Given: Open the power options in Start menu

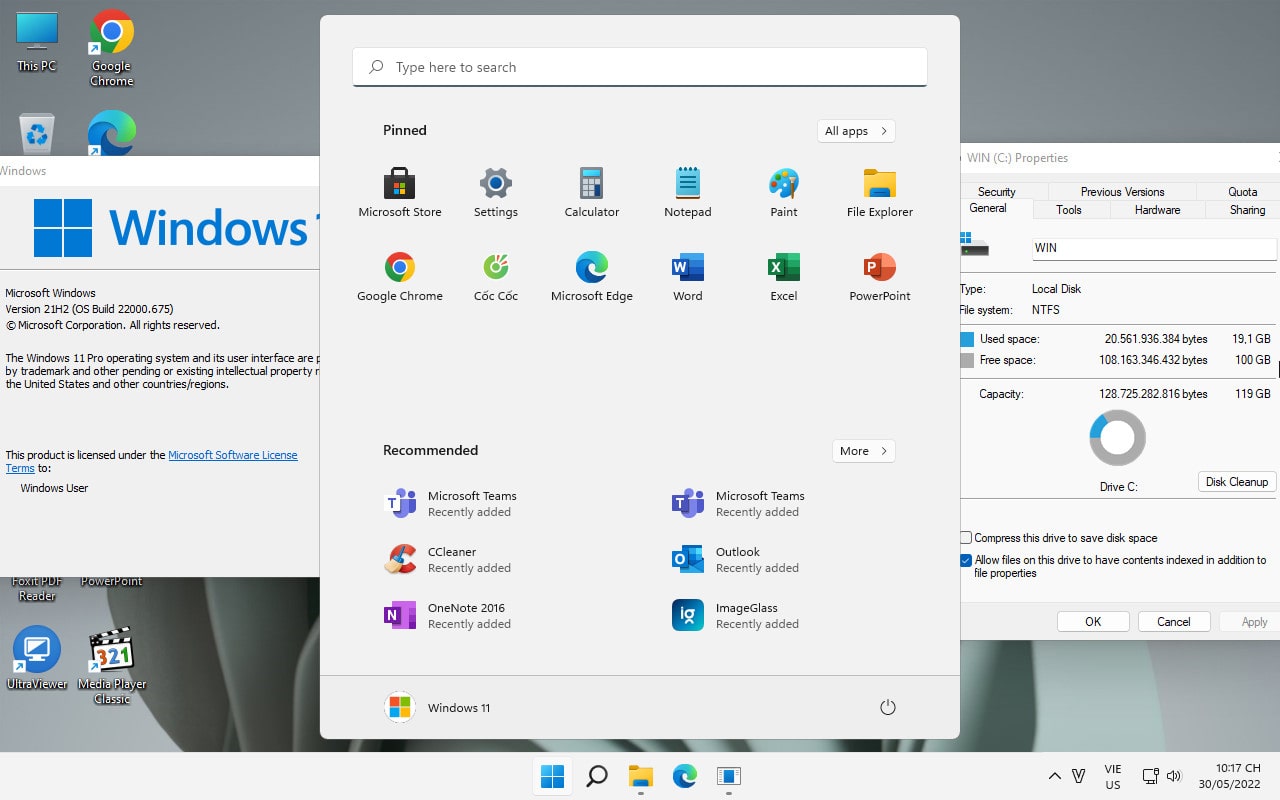Looking at the screenshot, I should click(x=887, y=707).
